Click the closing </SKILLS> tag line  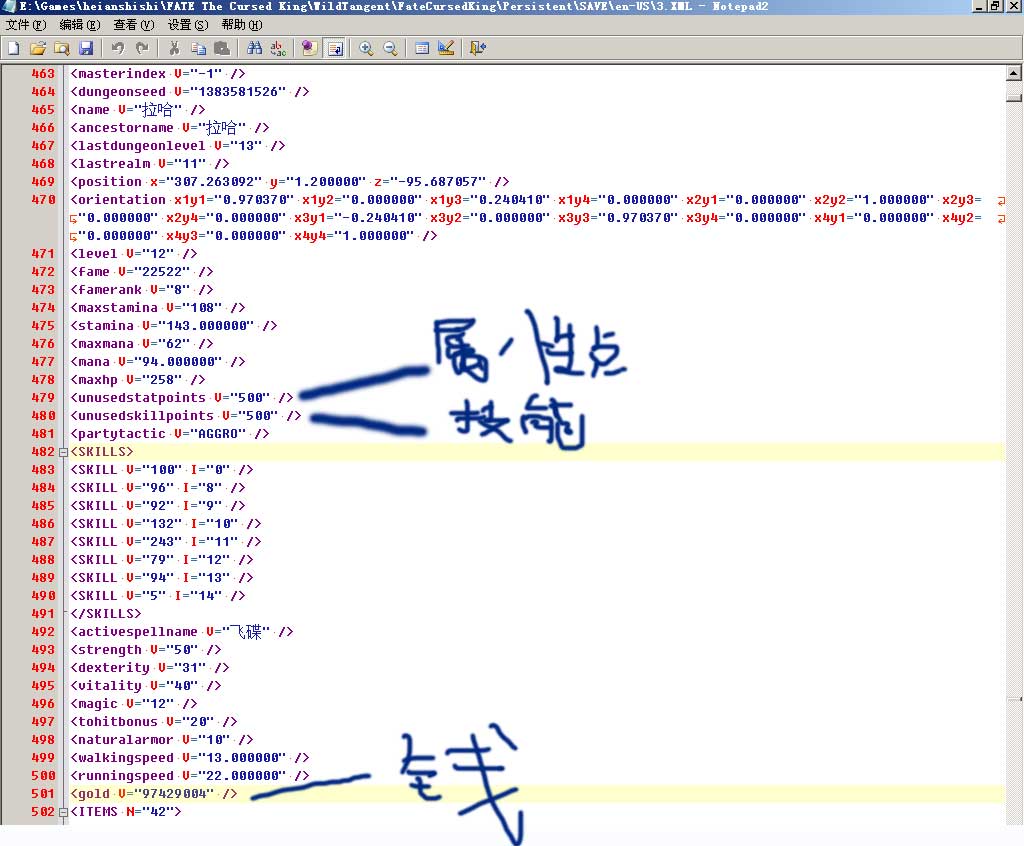106,614
